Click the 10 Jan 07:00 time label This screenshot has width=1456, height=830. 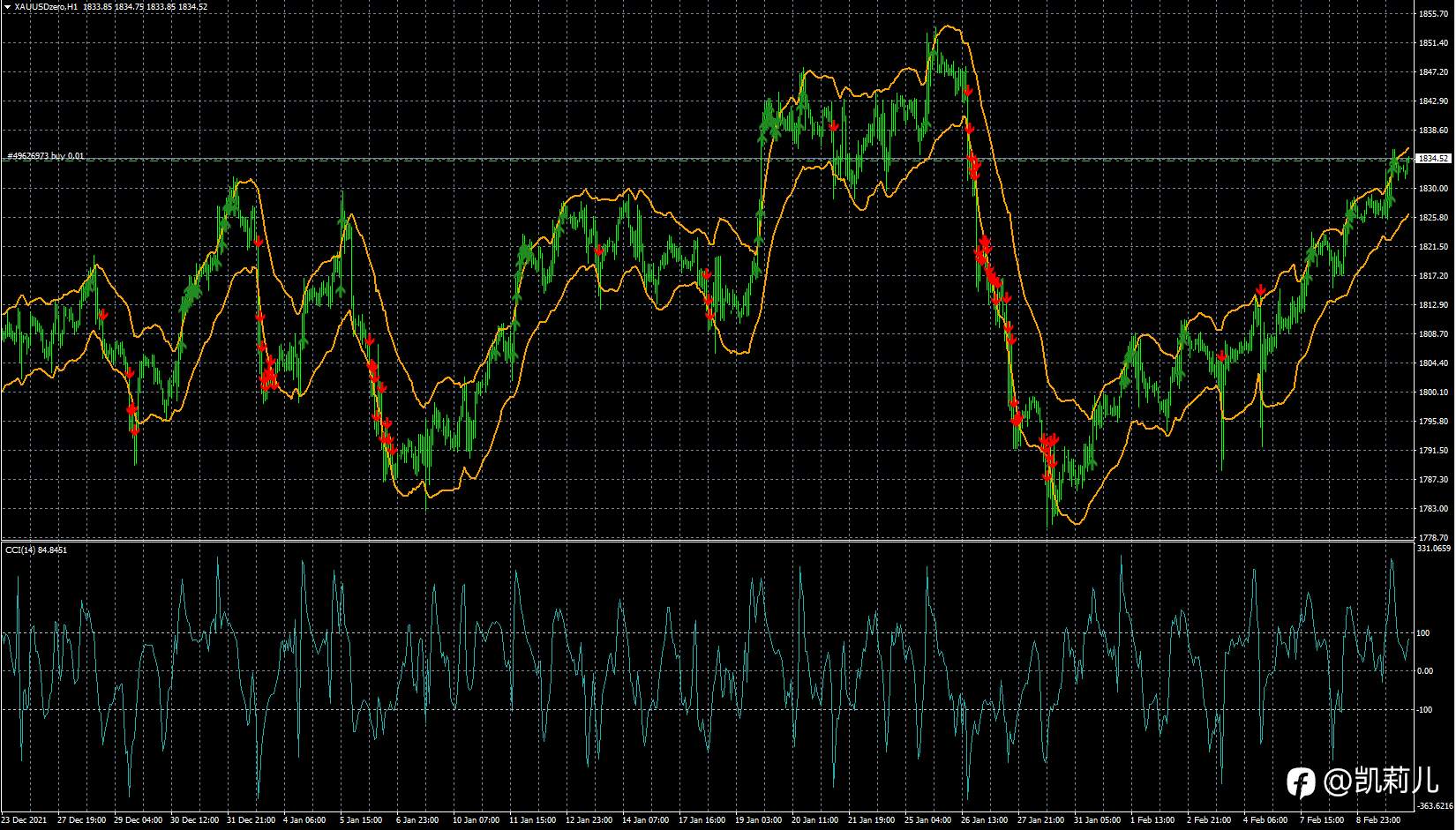[477, 820]
